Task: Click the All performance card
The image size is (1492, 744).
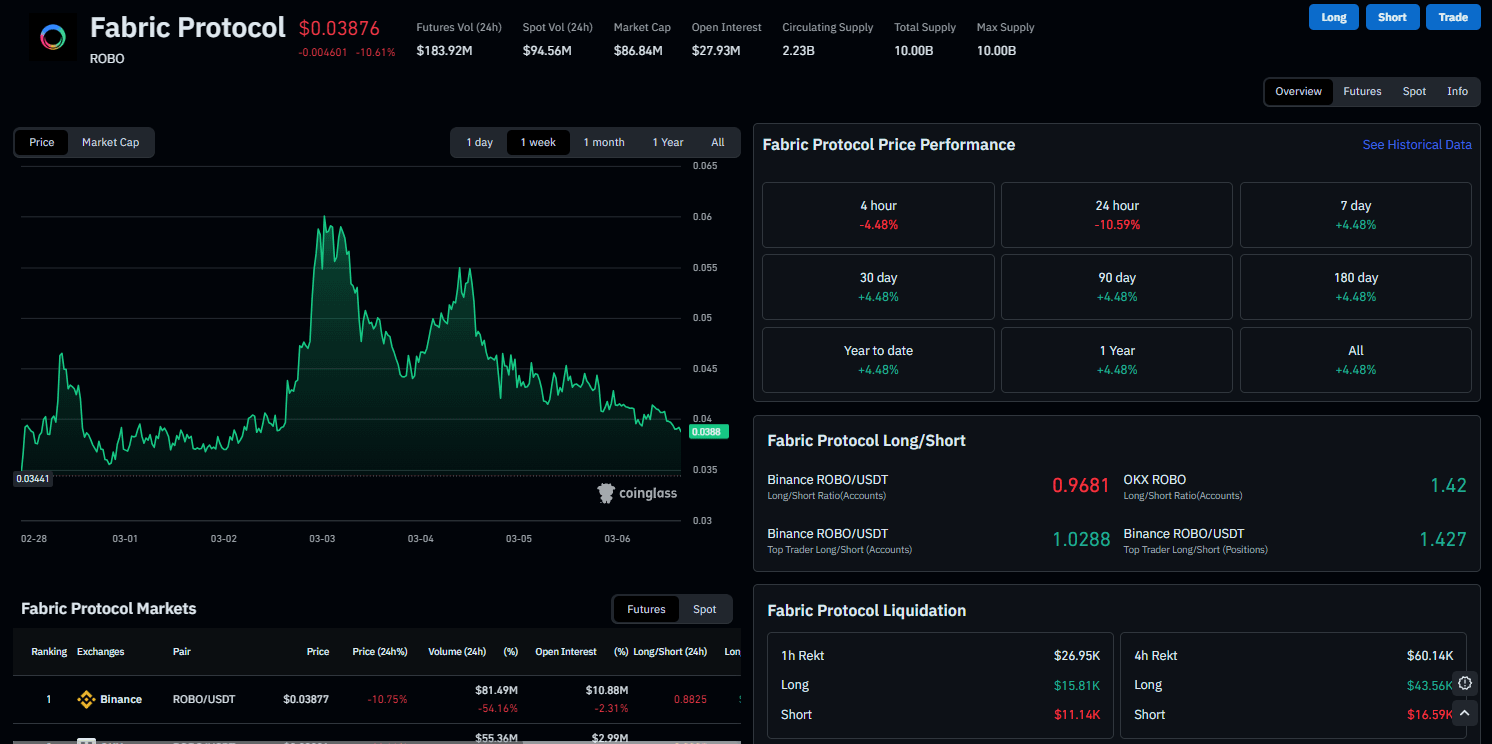Action: pos(1356,360)
